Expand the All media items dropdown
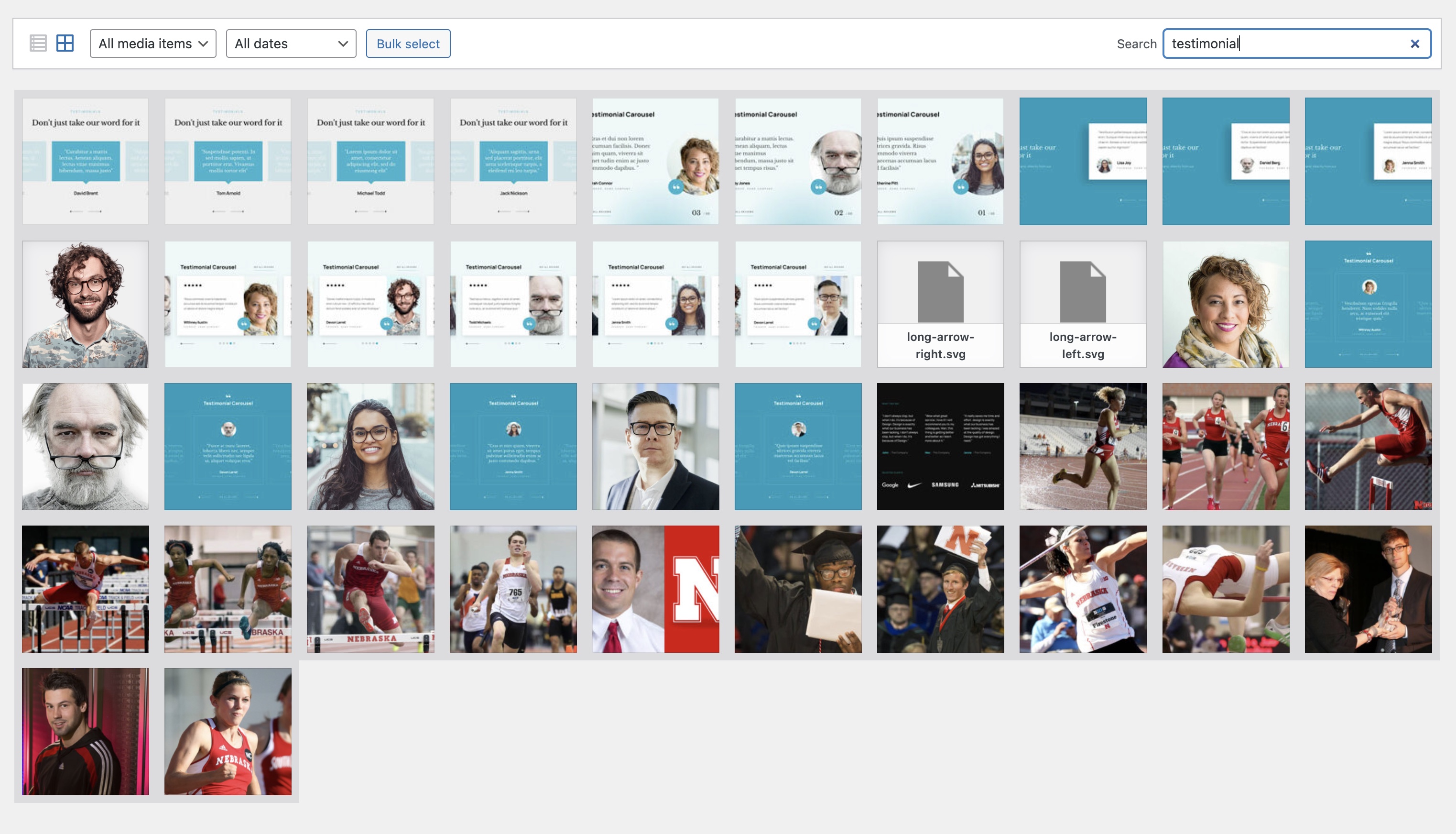The height and width of the screenshot is (834, 1456). tap(153, 44)
